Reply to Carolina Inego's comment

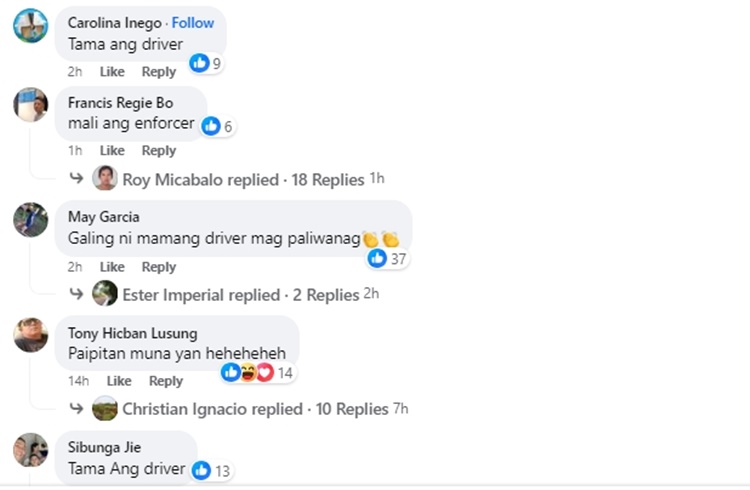pyautogui.click(x=158, y=72)
